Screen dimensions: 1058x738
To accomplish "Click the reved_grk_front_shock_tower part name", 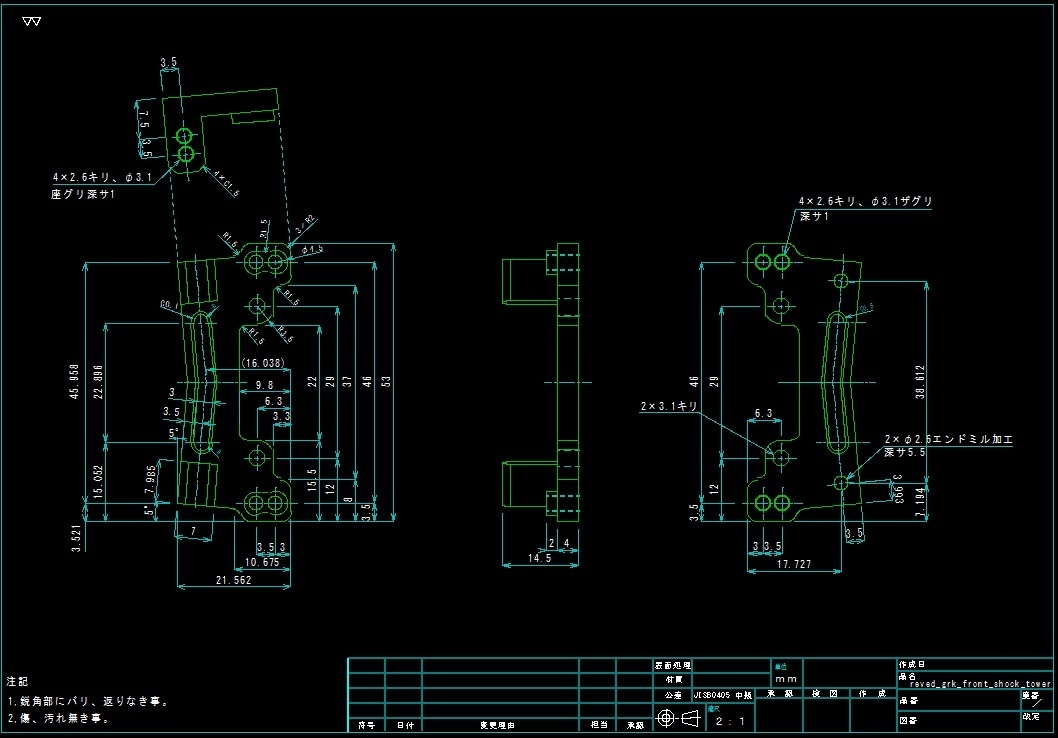I will click(980, 684).
